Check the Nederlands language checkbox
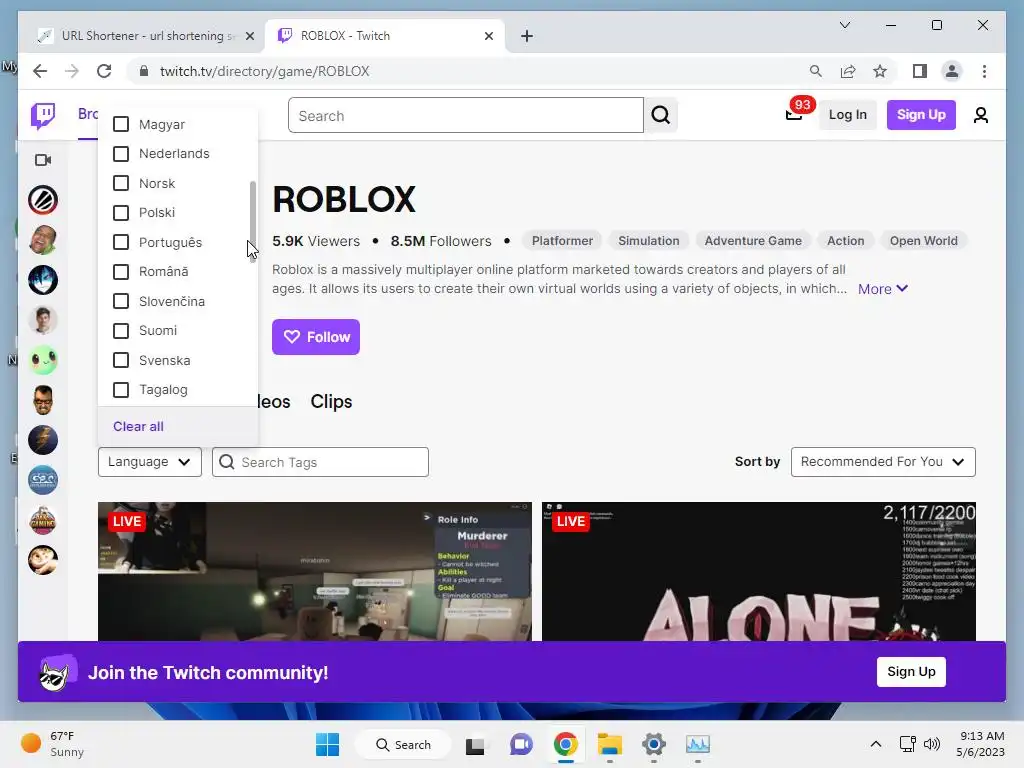 click(x=121, y=153)
